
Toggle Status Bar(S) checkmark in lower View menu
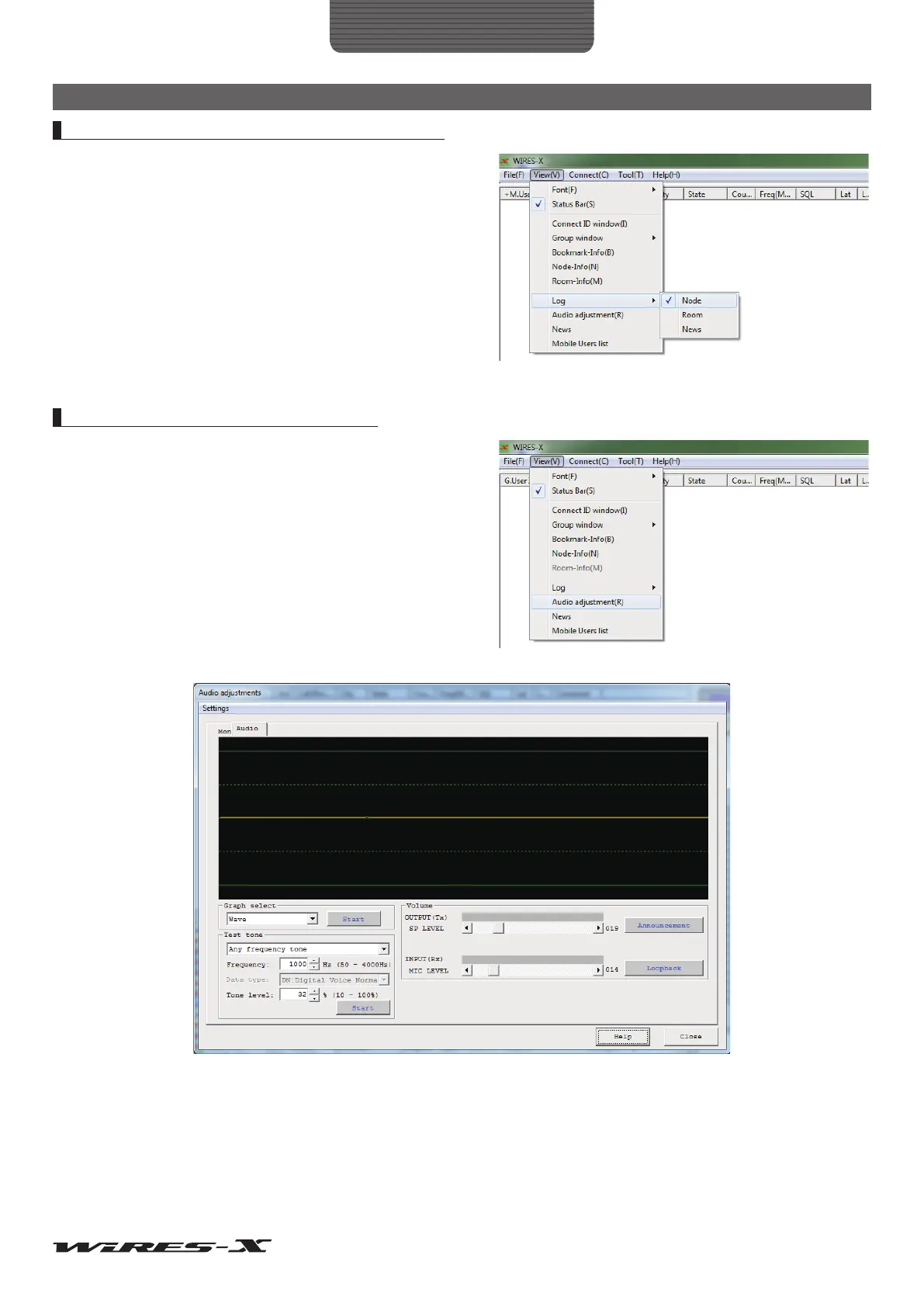[538, 491]
